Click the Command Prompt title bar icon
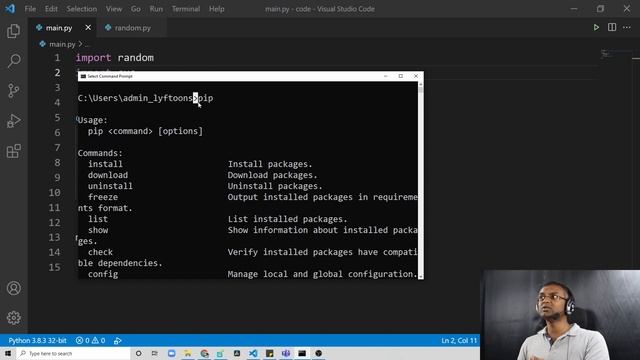The width and height of the screenshot is (640, 360). tap(83, 76)
